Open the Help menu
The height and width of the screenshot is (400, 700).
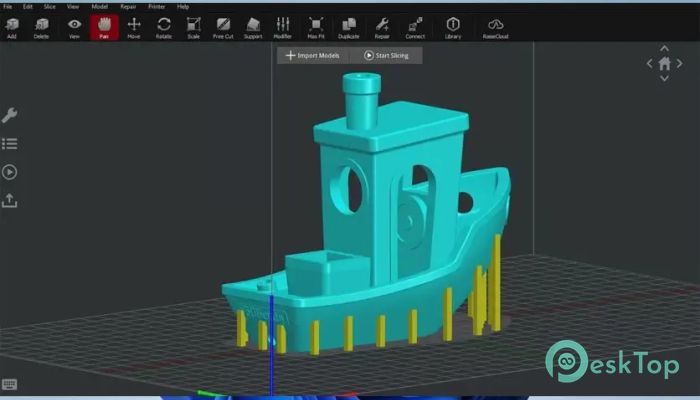183,7
